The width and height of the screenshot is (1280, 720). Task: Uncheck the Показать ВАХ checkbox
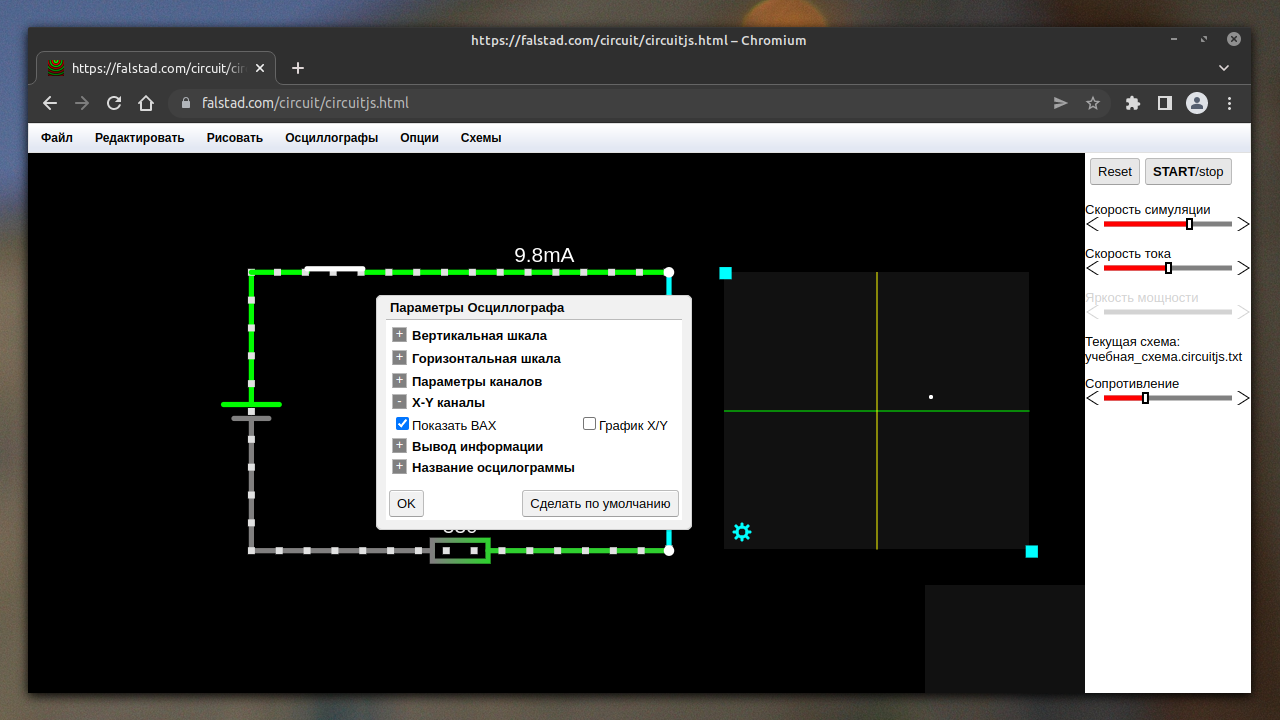[x=403, y=424]
